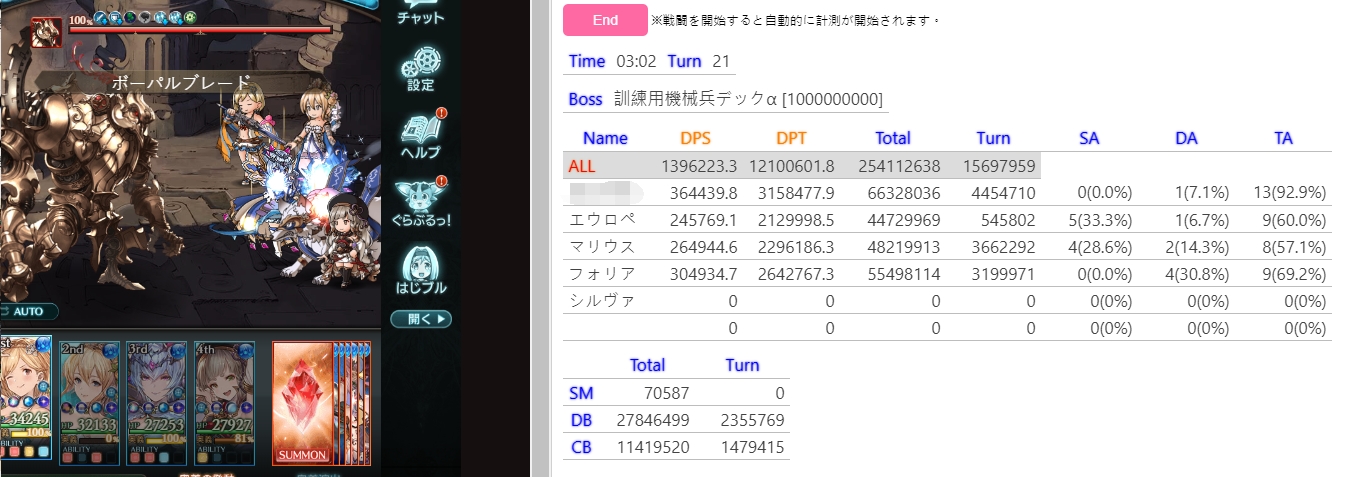The image size is (1345, 477).
Task: Select the マリウス row name
Action: [601, 246]
